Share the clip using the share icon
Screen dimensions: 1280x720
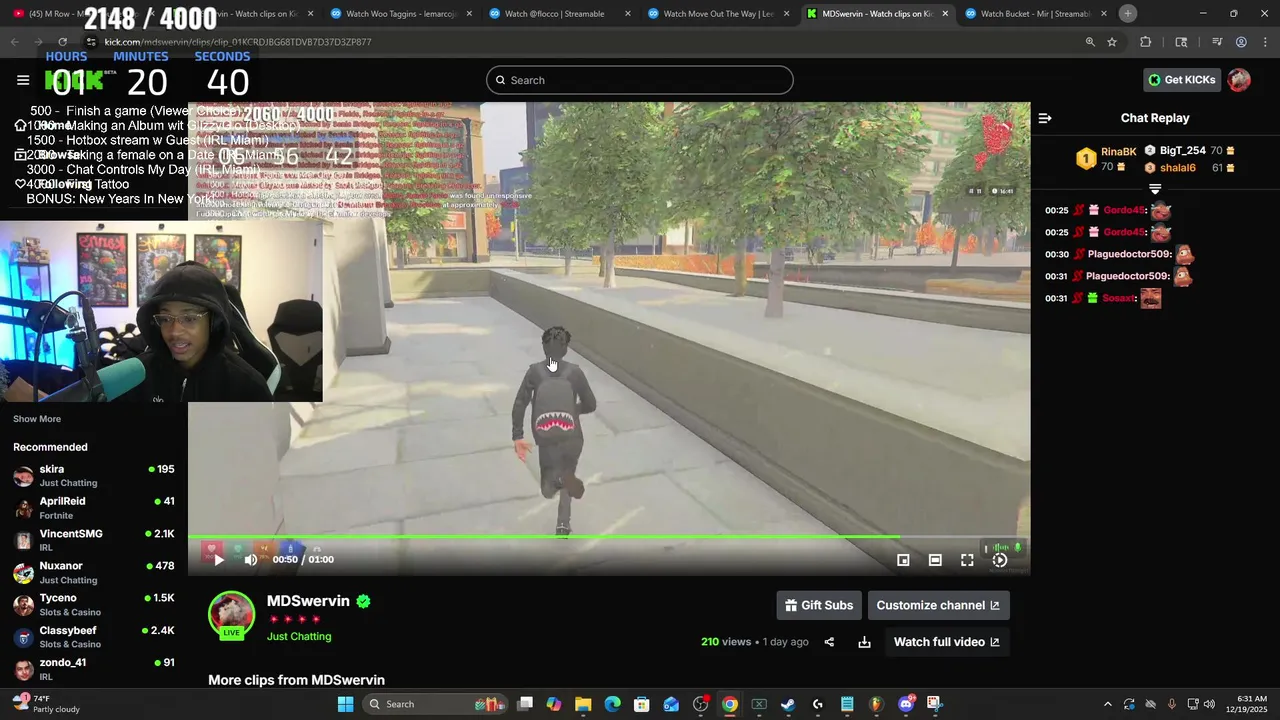tap(829, 642)
